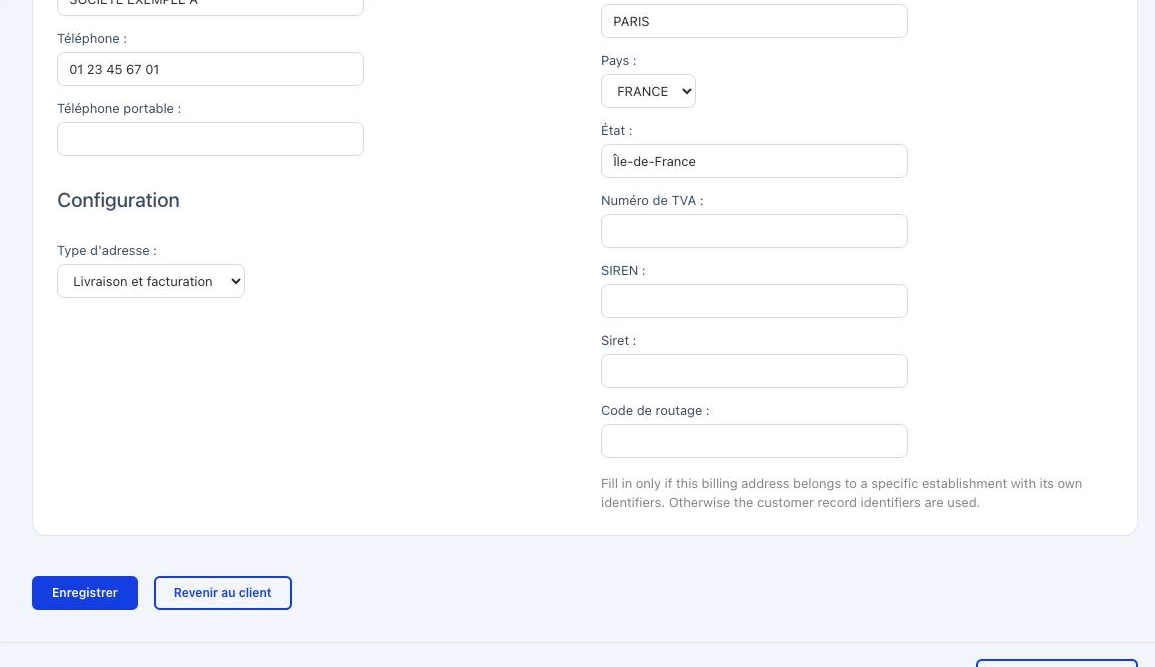The image size is (1155, 667).
Task: Select the Code de routage field
Action: (754, 441)
